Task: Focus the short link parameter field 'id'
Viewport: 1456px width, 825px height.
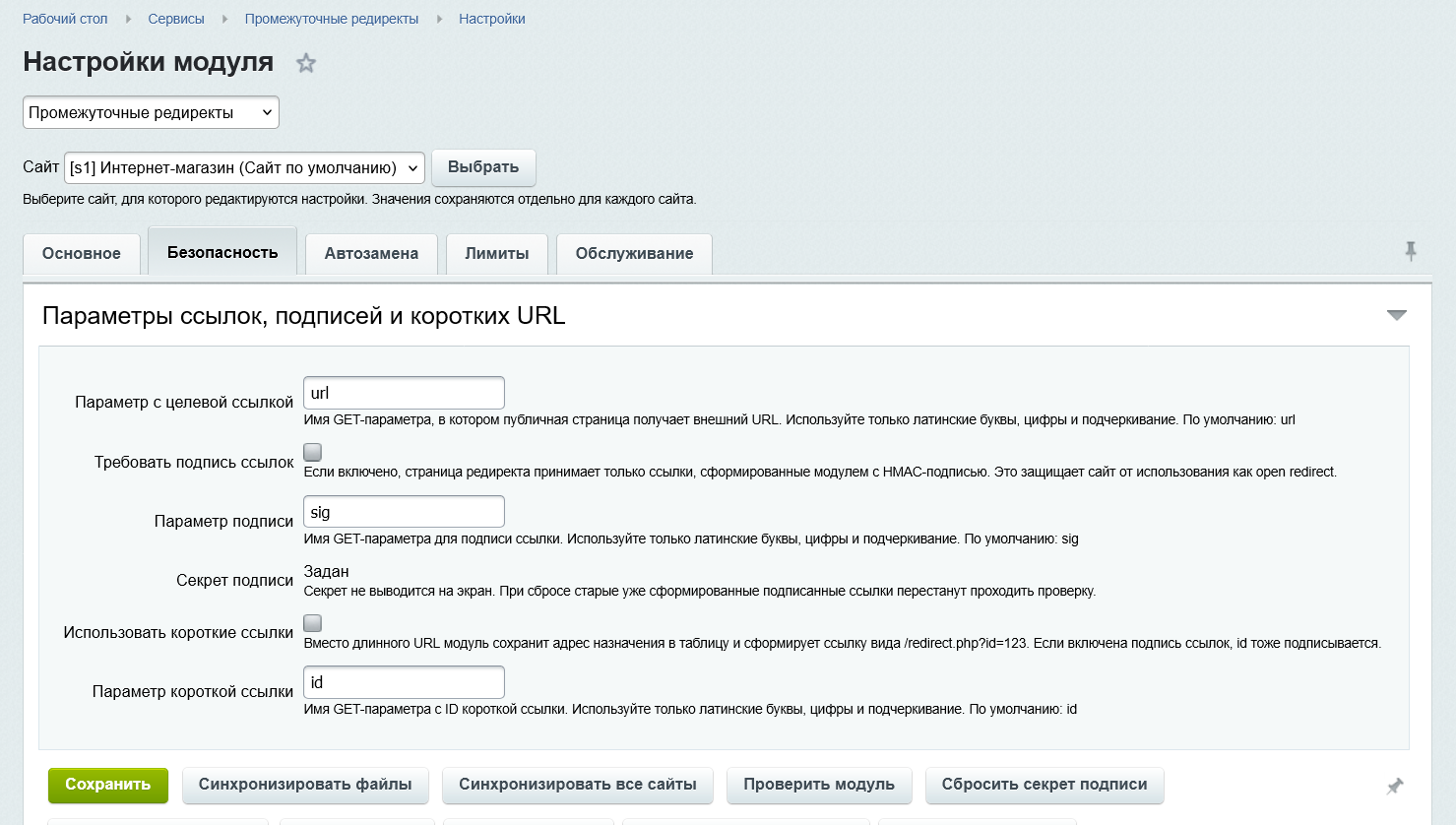Action: [404, 682]
